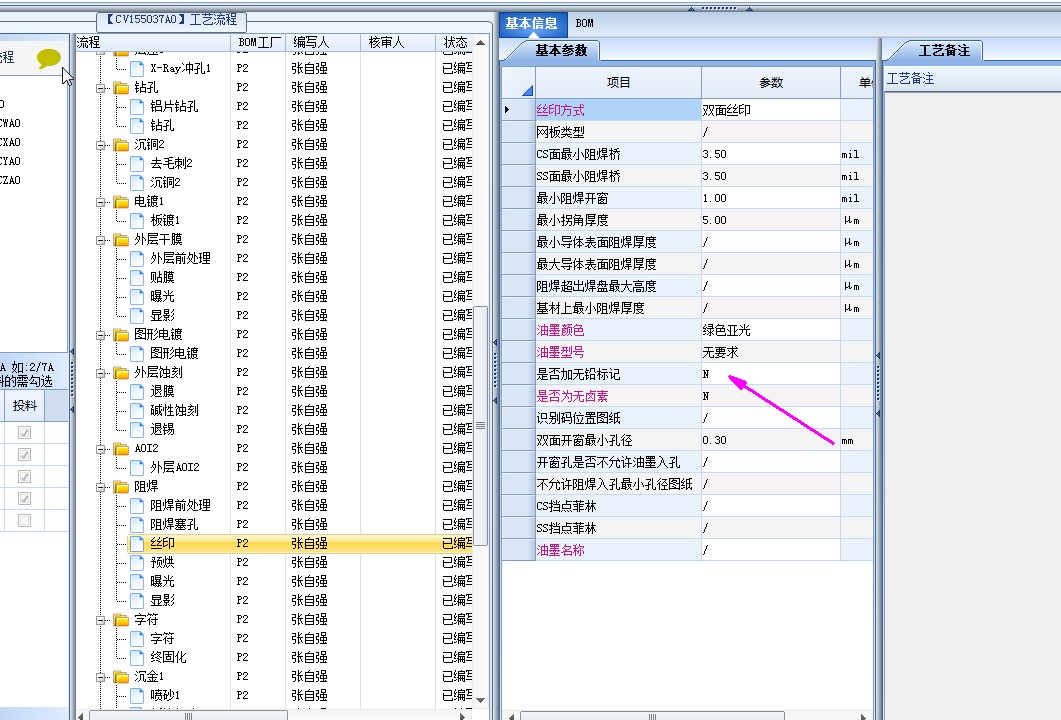Select the 显影 step under 阻焊
The image size is (1061, 720).
point(162,600)
